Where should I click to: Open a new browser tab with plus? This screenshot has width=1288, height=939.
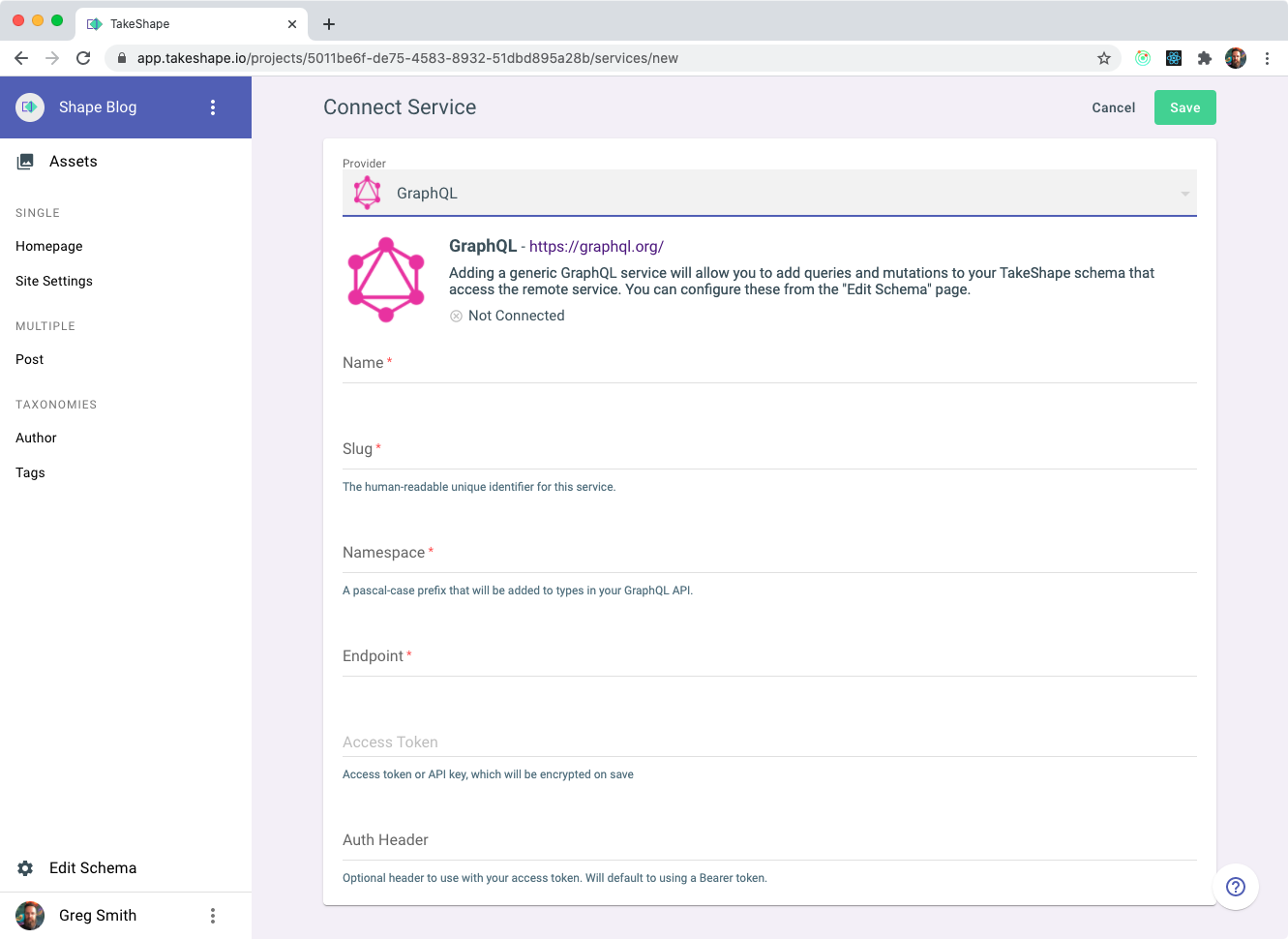pos(329,24)
